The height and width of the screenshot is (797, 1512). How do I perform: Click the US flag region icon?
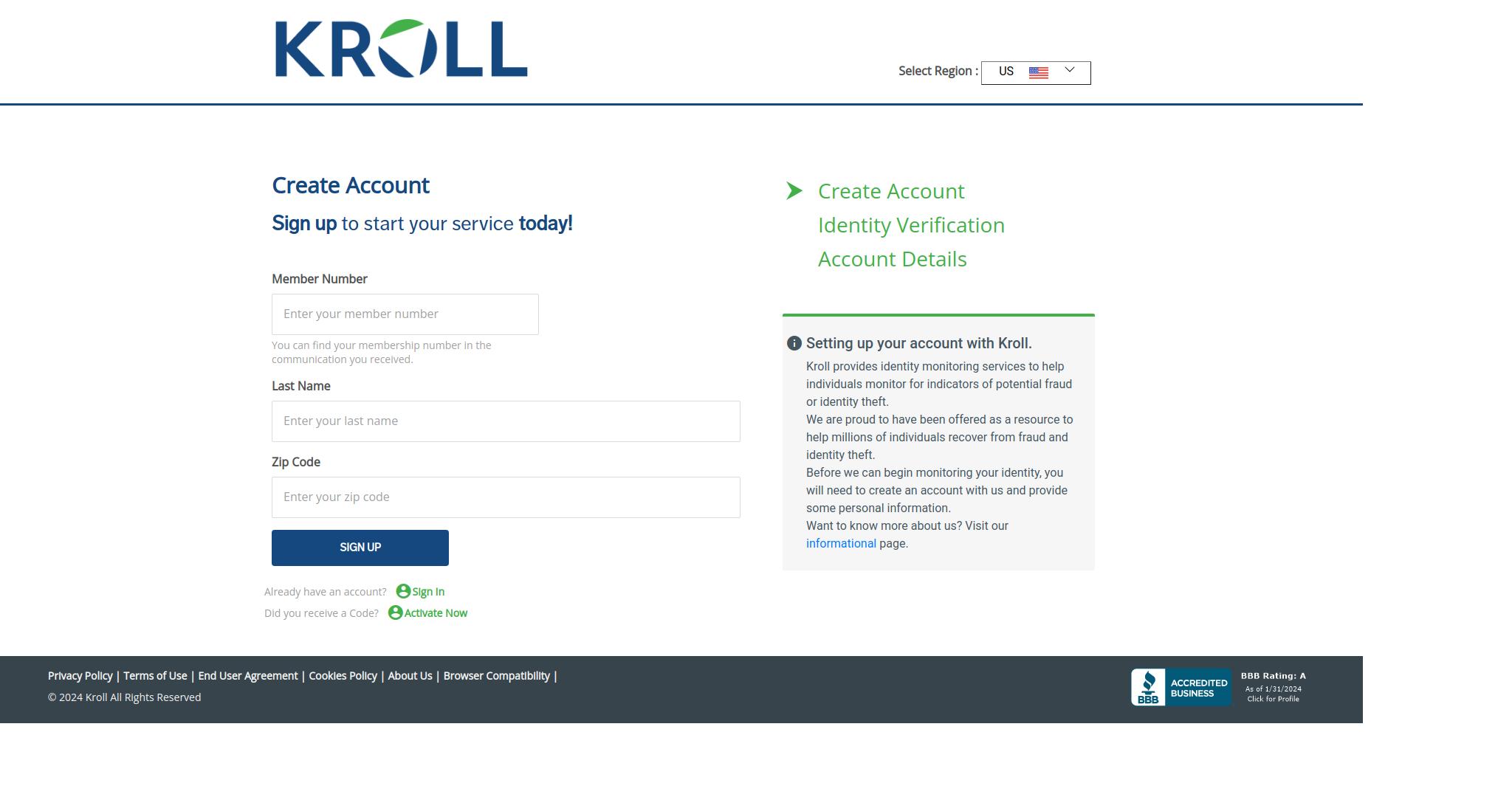click(1038, 72)
